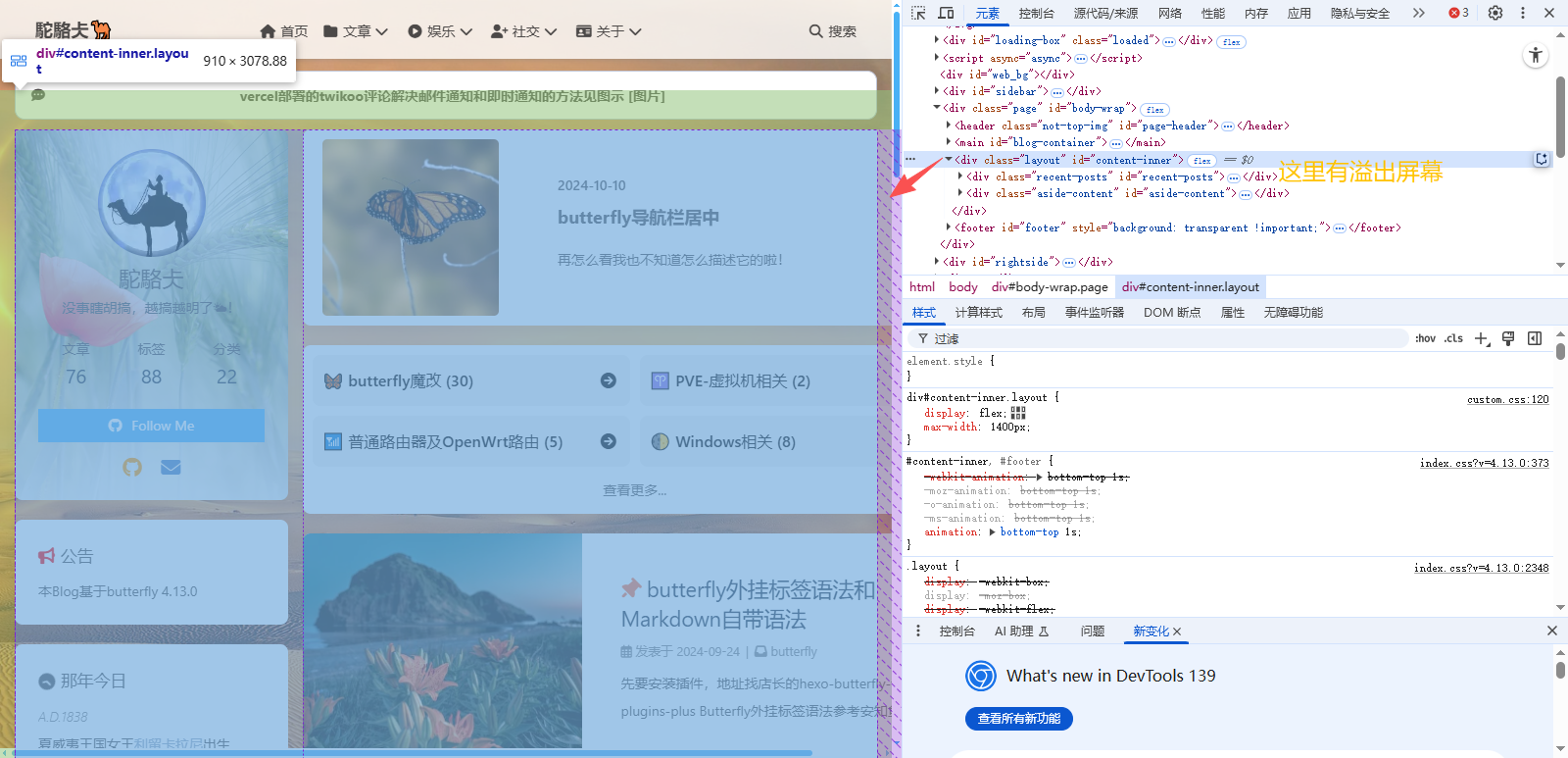The height and width of the screenshot is (758, 1568).
Task: Expand the sidebar div node
Action: (x=937, y=90)
